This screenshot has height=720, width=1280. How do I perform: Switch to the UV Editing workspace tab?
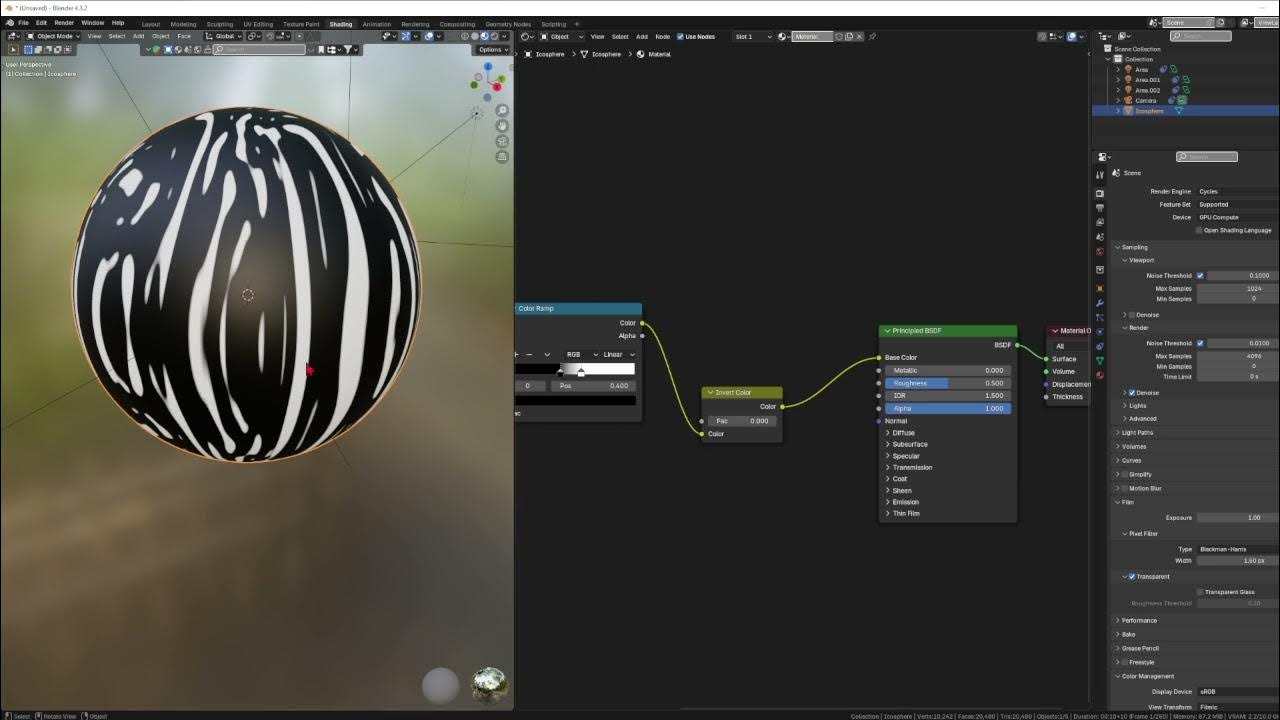pyautogui.click(x=257, y=24)
